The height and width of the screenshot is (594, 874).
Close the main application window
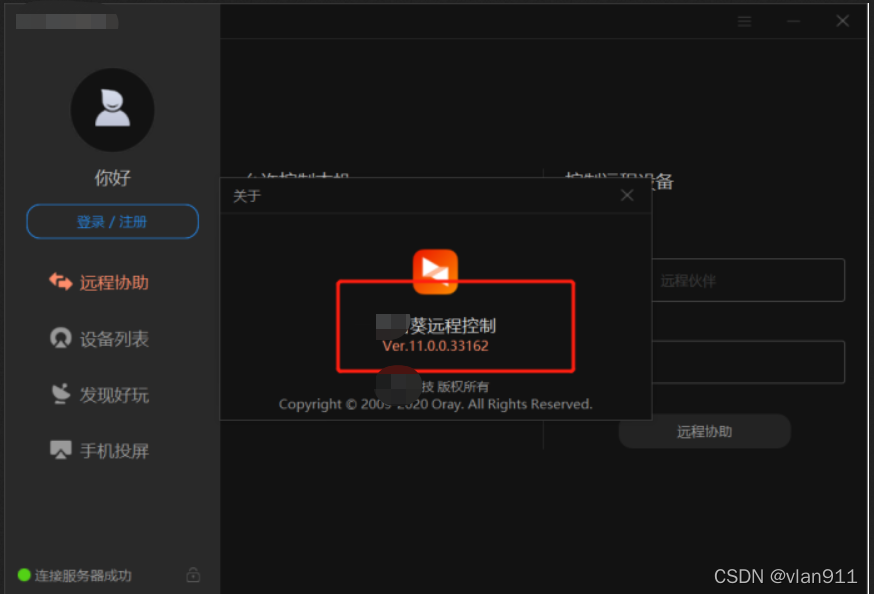coord(843,21)
